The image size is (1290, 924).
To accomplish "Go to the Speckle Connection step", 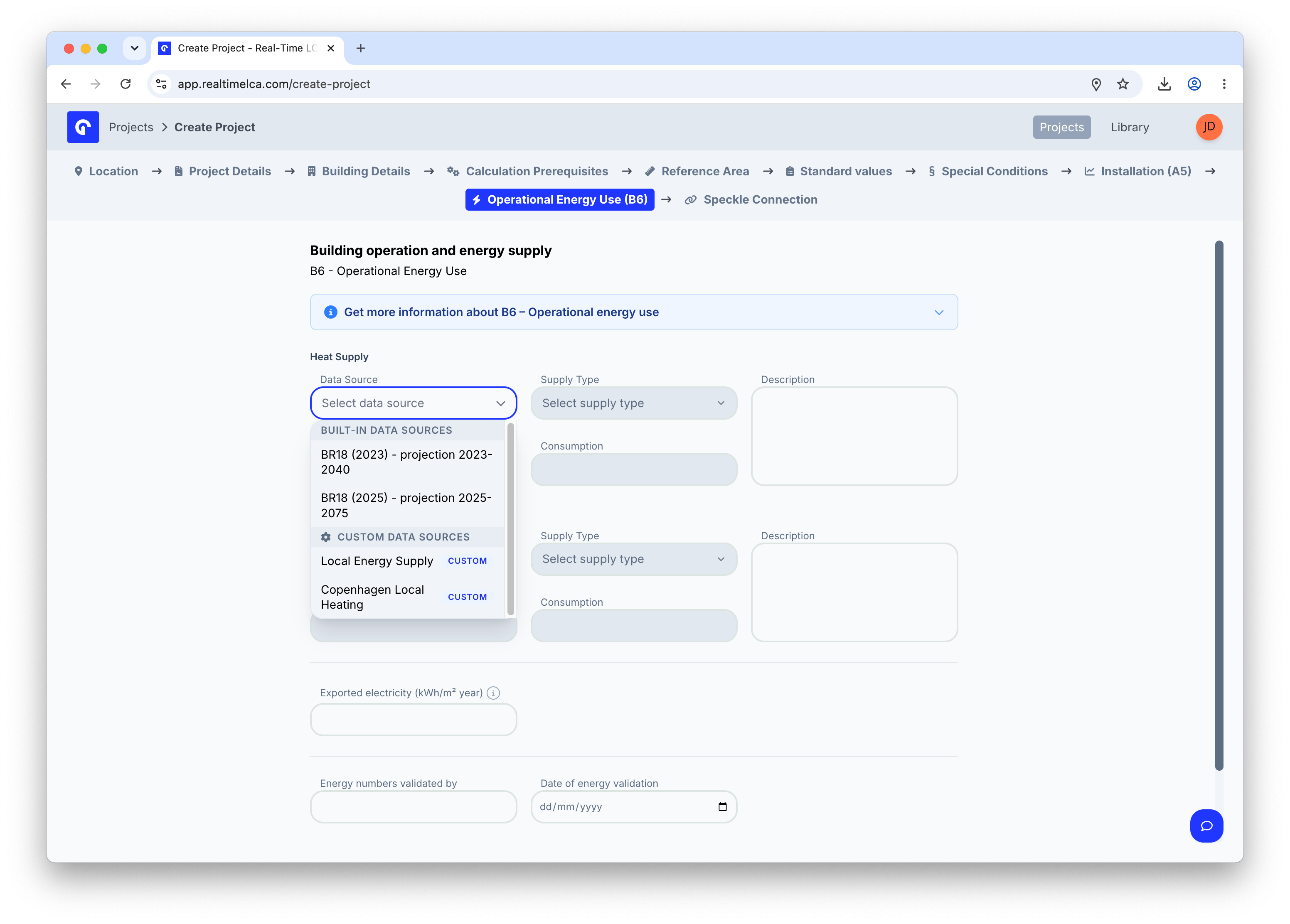I will 751,199.
